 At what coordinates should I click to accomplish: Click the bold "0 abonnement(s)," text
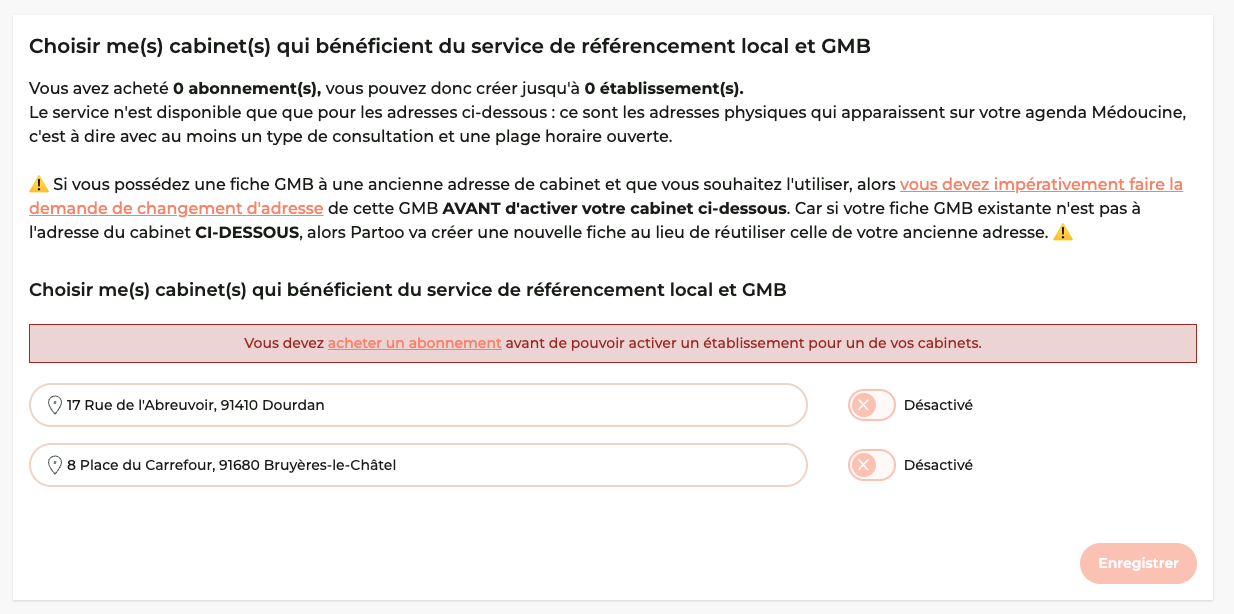[x=247, y=88]
